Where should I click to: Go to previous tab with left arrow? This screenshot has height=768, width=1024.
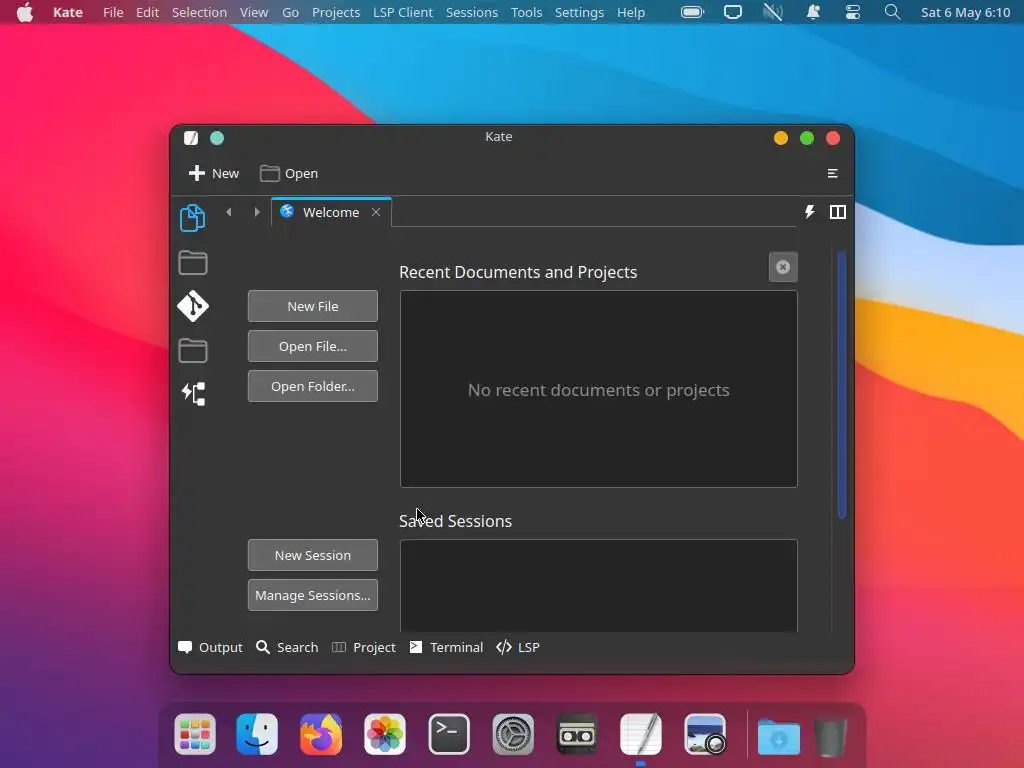tap(229, 212)
